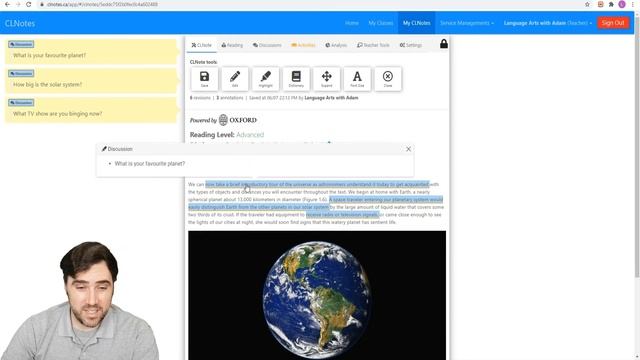
Task: Open the Analysis tab
Action: point(336,45)
